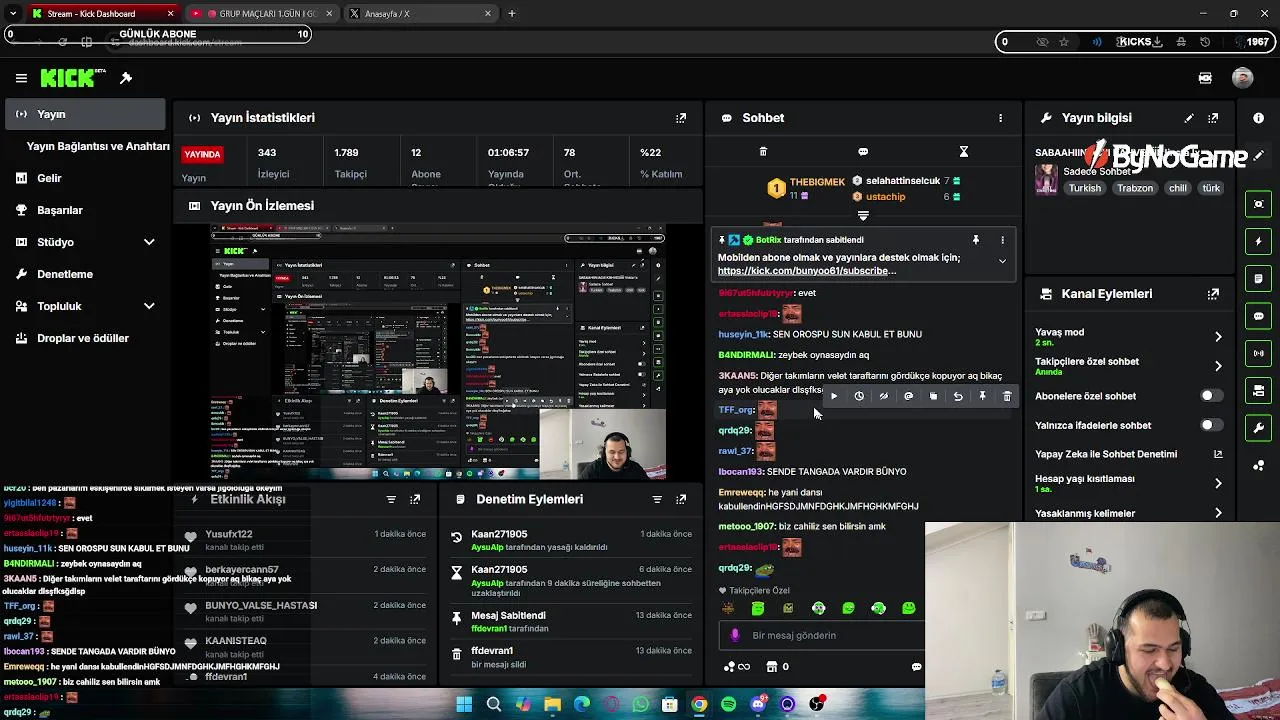The height and width of the screenshot is (720, 1280).
Task: Open Yavaş mod settings
Action: tap(1128, 337)
